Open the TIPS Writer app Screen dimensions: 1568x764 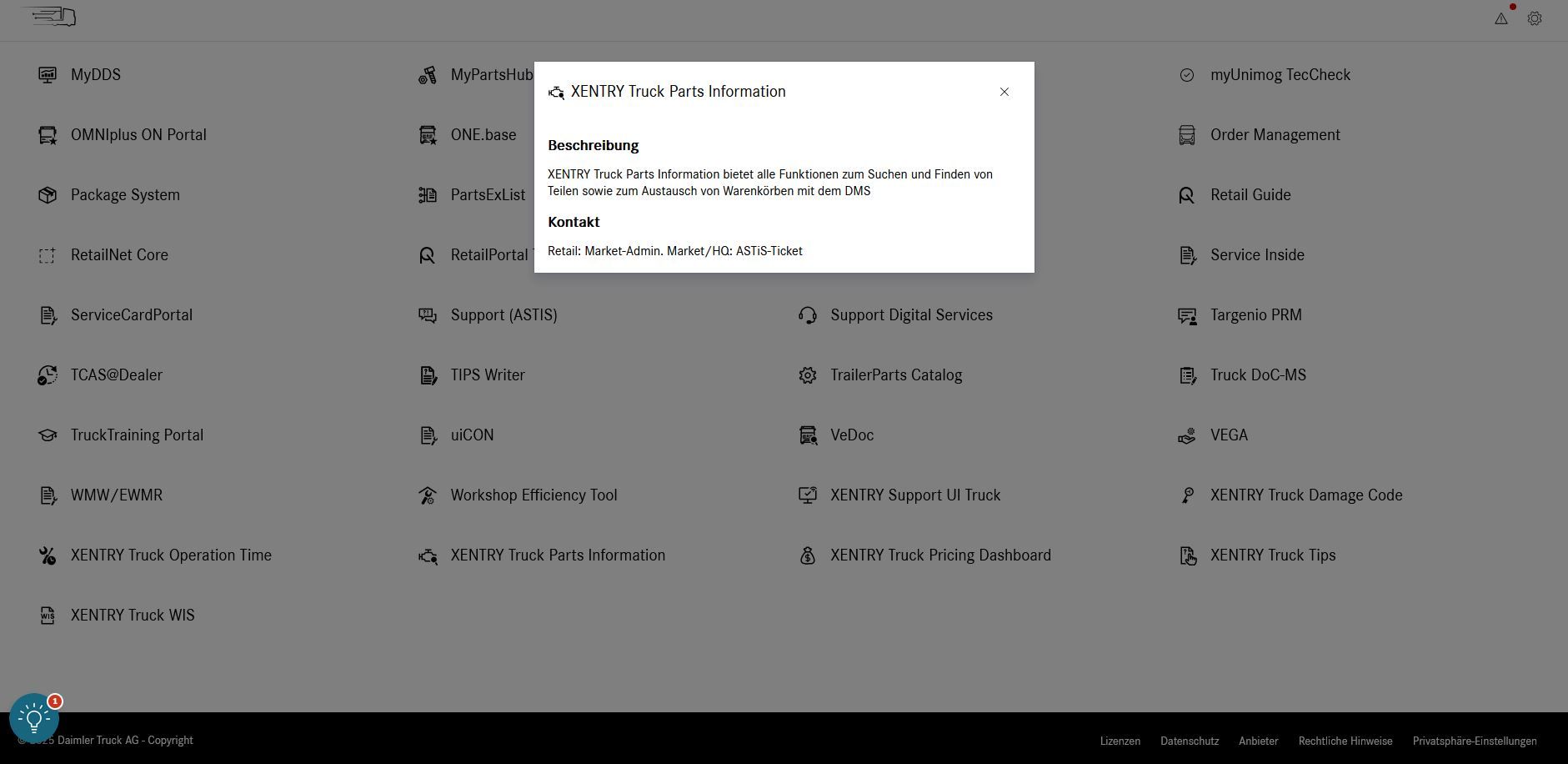point(488,374)
